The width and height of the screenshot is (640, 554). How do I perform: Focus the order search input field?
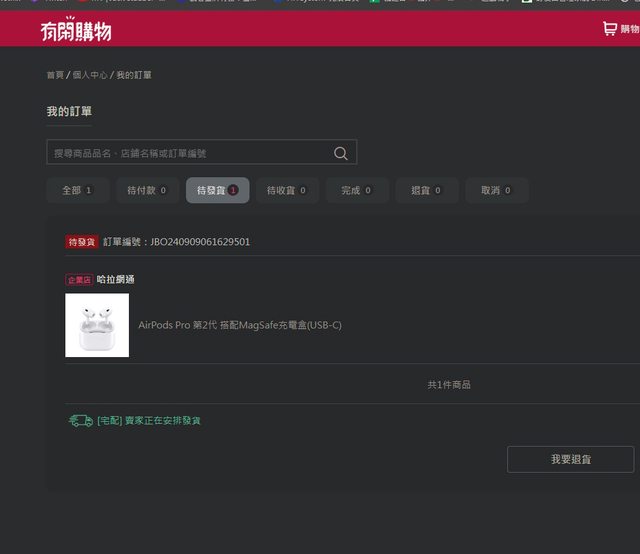[188, 153]
